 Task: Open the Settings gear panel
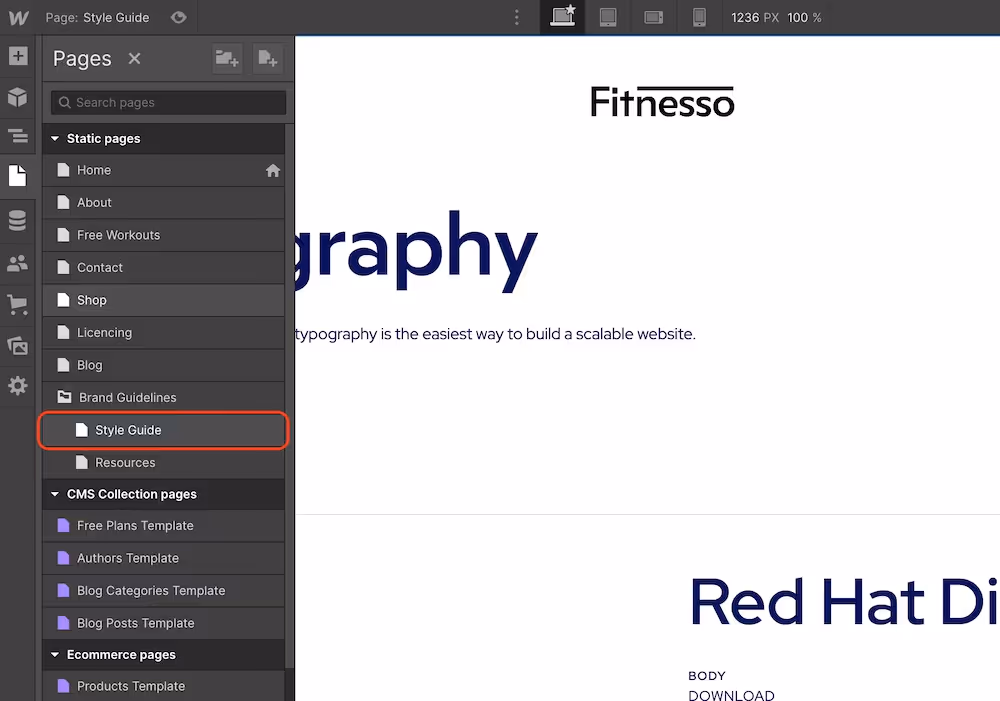point(18,386)
